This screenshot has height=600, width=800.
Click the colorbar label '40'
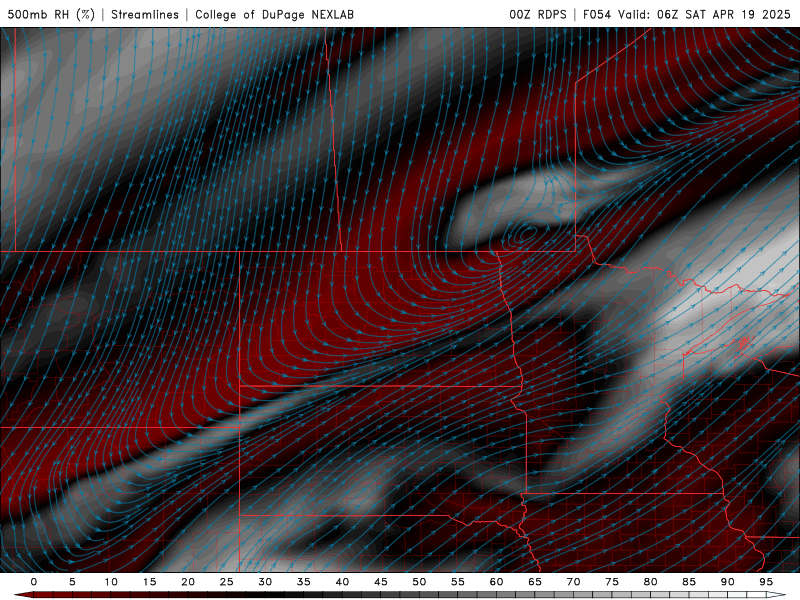click(342, 582)
